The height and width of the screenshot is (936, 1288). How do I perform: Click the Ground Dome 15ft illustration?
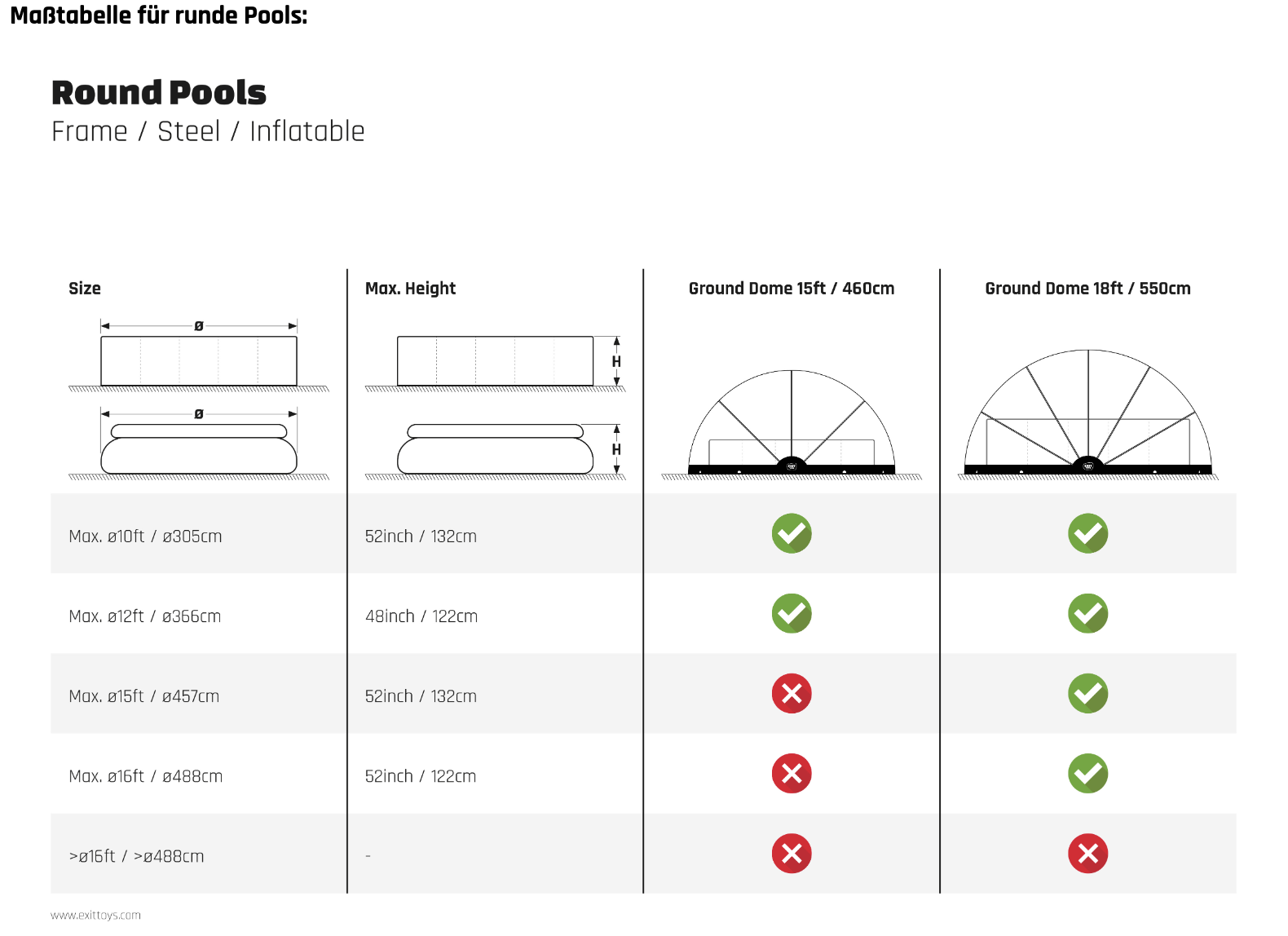pyautogui.click(x=792, y=424)
